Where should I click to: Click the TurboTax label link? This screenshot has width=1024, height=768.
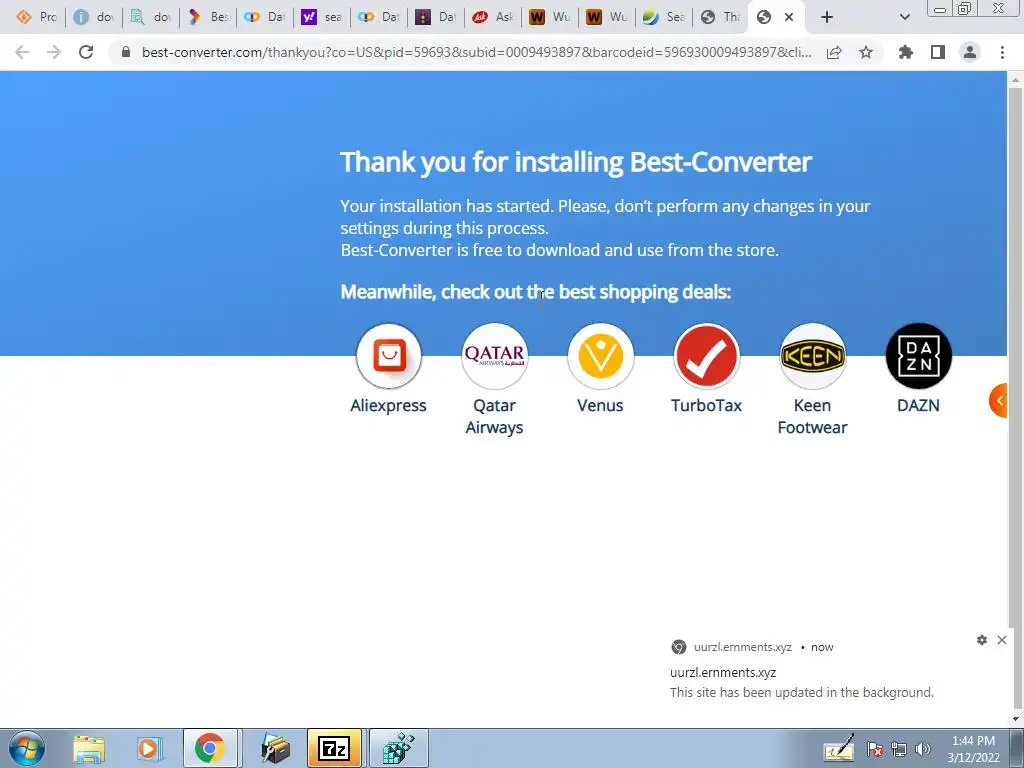point(707,406)
